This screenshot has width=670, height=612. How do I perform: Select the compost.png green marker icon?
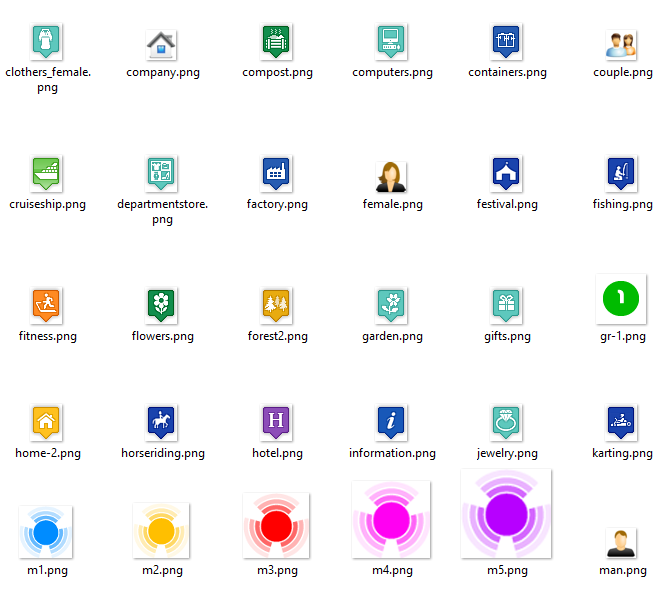(276, 41)
